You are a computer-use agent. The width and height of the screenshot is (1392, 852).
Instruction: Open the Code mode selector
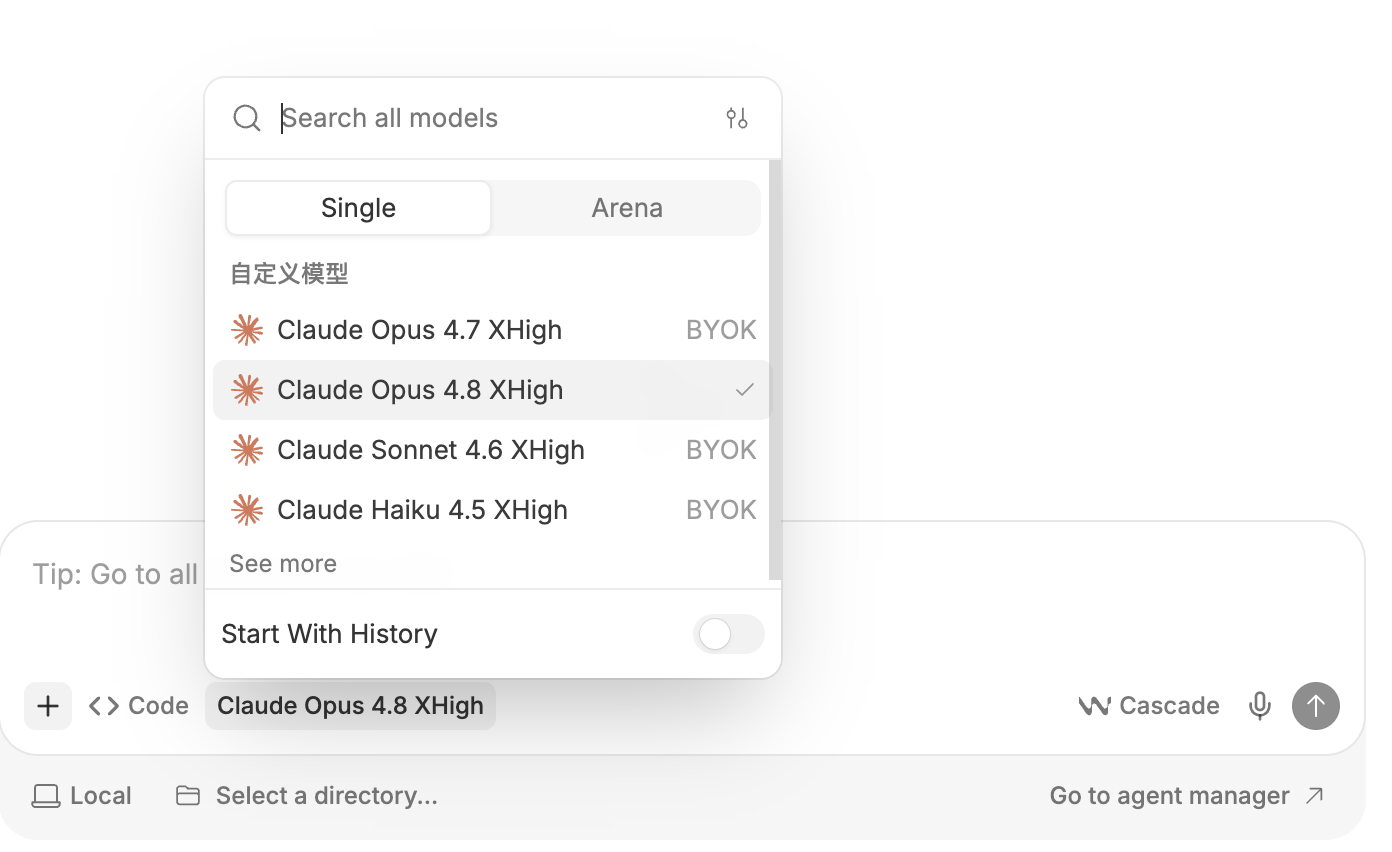pyautogui.click(x=138, y=706)
